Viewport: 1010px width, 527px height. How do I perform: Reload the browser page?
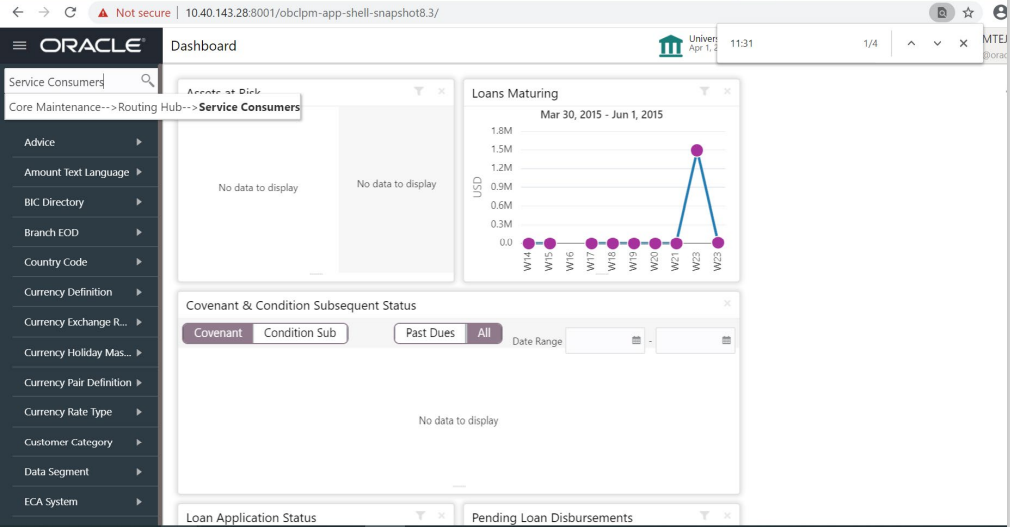coord(70,12)
